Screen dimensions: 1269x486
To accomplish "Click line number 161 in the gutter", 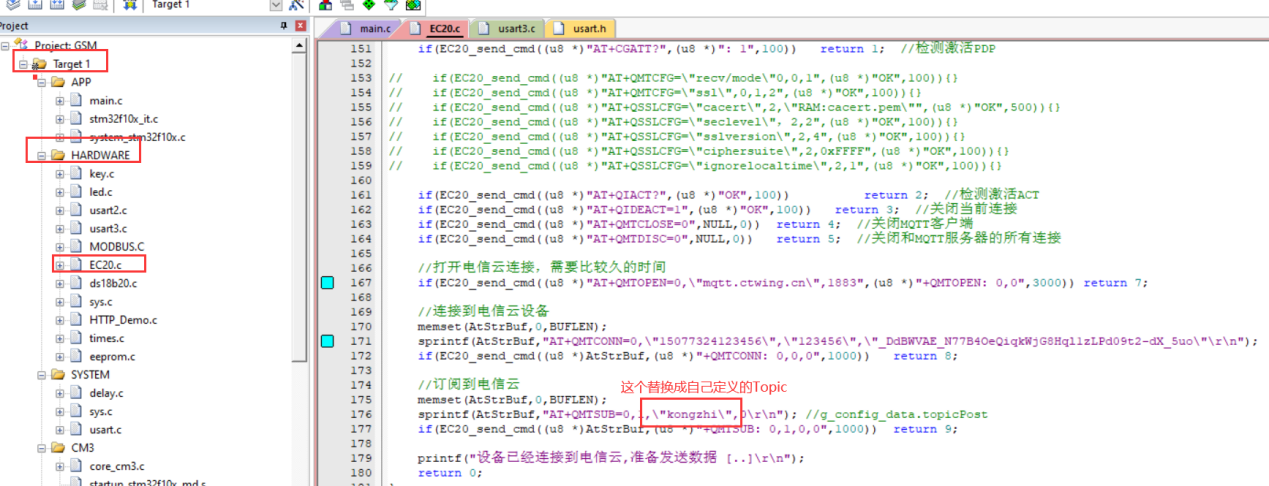I will [x=361, y=195].
